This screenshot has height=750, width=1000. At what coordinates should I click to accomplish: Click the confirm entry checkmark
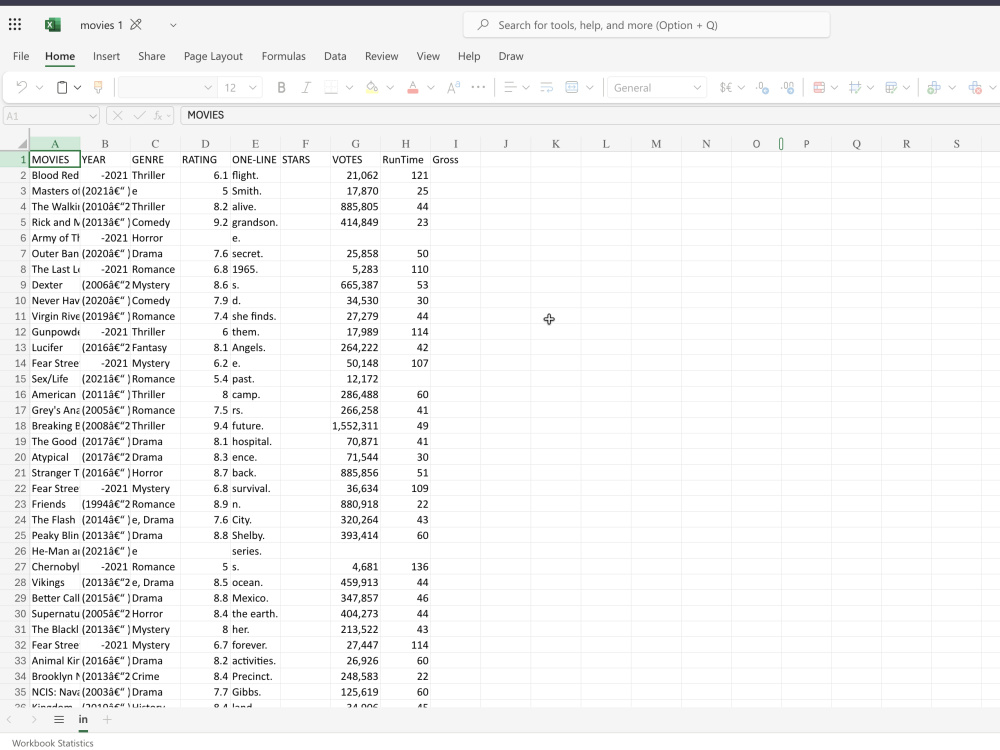point(139,115)
